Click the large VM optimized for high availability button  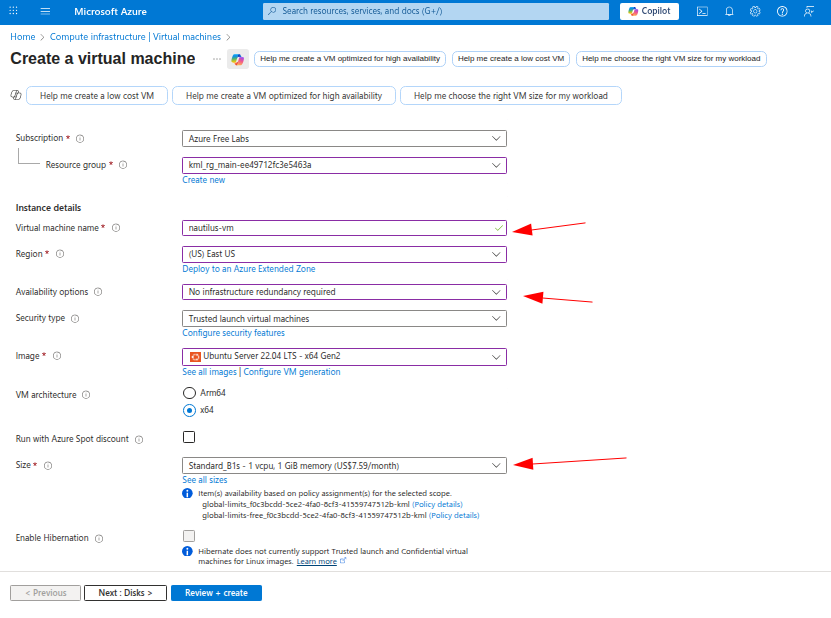coord(284,96)
